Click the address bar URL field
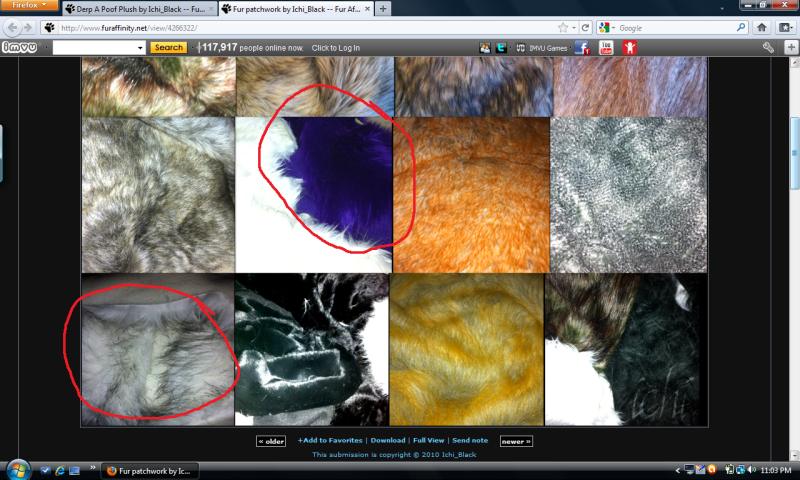This screenshot has width=800, height=480. point(300,27)
